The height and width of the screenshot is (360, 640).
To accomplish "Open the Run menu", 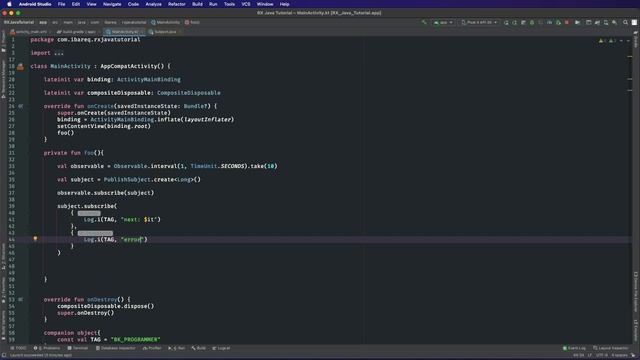I will tap(213, 4).
